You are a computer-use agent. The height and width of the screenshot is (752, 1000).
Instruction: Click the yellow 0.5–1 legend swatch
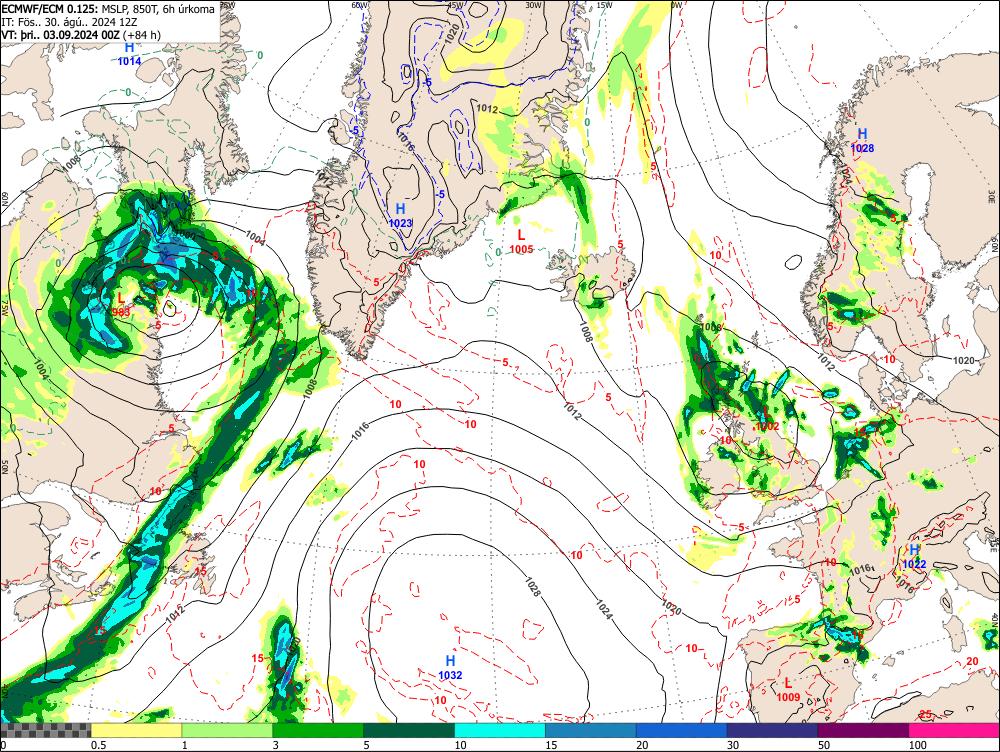tap(136, 730)
